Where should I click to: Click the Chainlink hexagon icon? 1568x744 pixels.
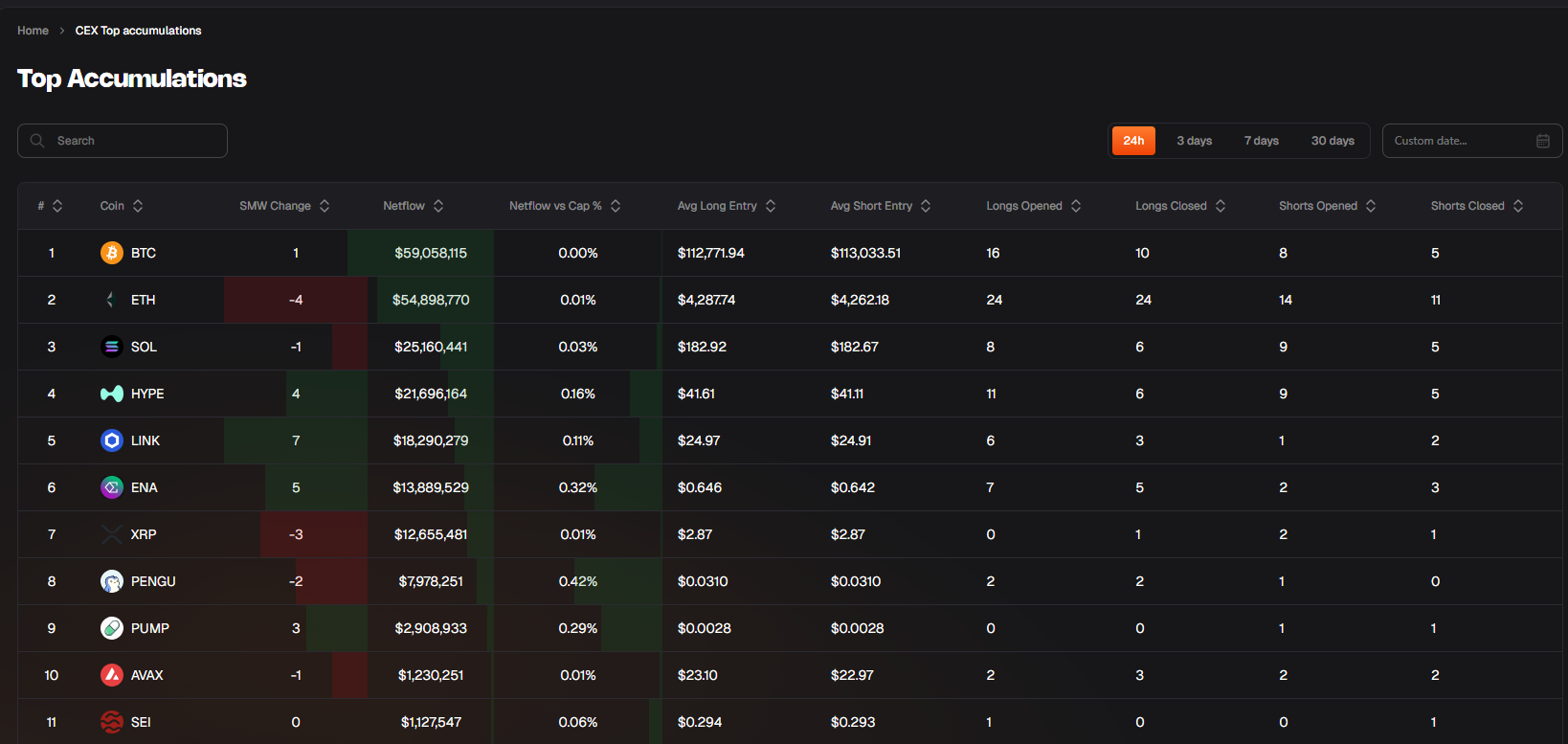111,440
